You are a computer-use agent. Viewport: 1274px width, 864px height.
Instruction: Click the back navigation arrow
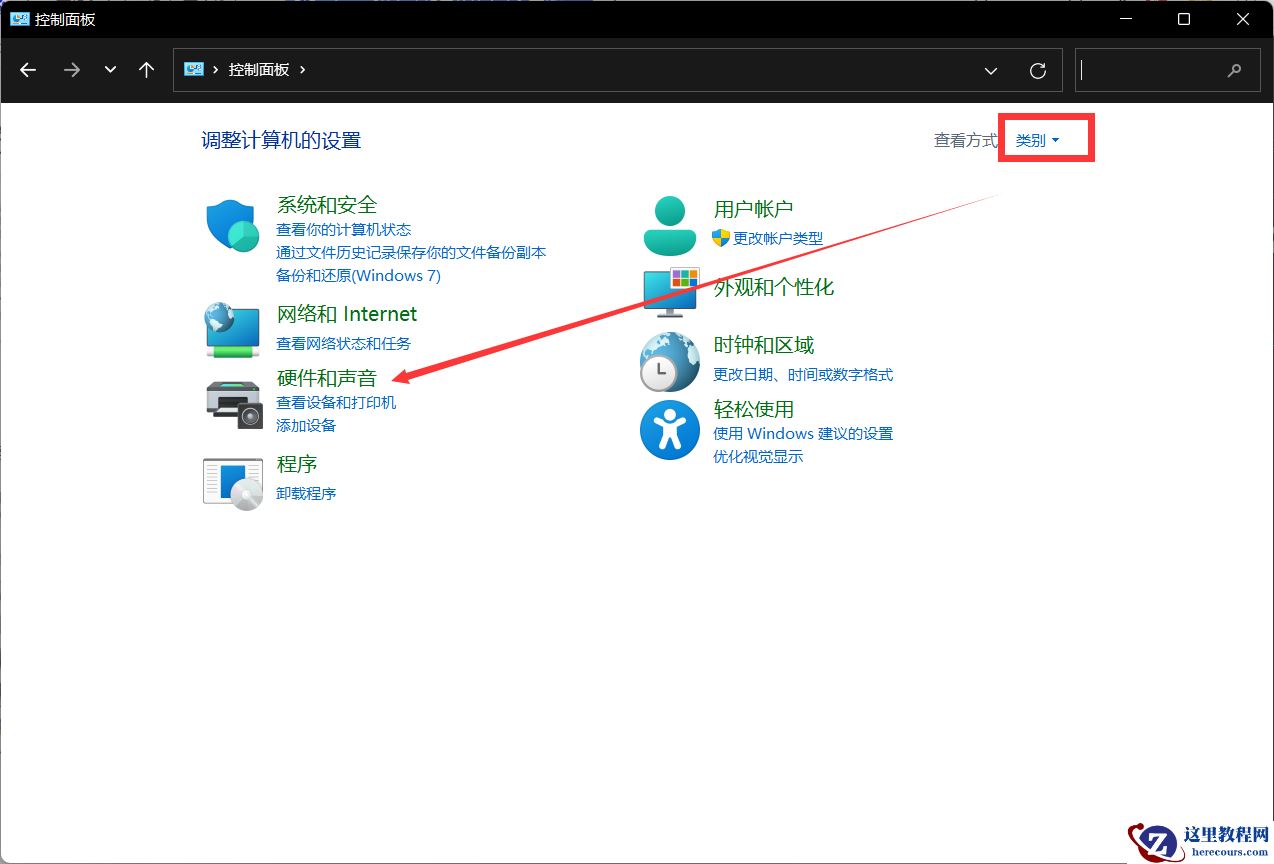[28, 70]
